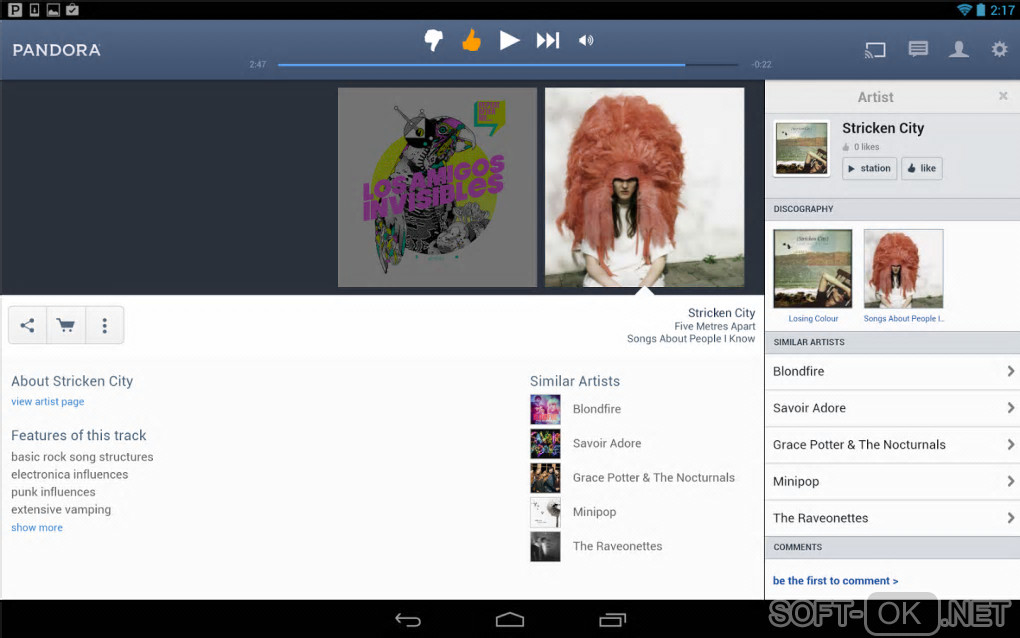Click view artist page link
This screenshot has height=638, width=1020.
[47, 402]
